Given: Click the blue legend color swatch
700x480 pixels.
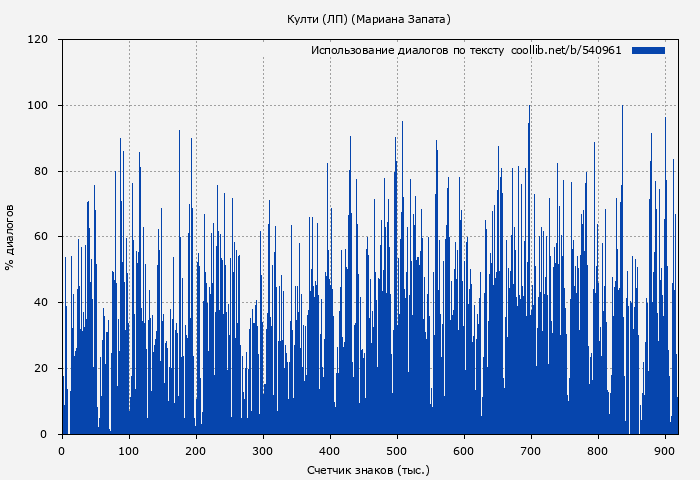Looking at the screenshot, I should [x=648, y=50].
